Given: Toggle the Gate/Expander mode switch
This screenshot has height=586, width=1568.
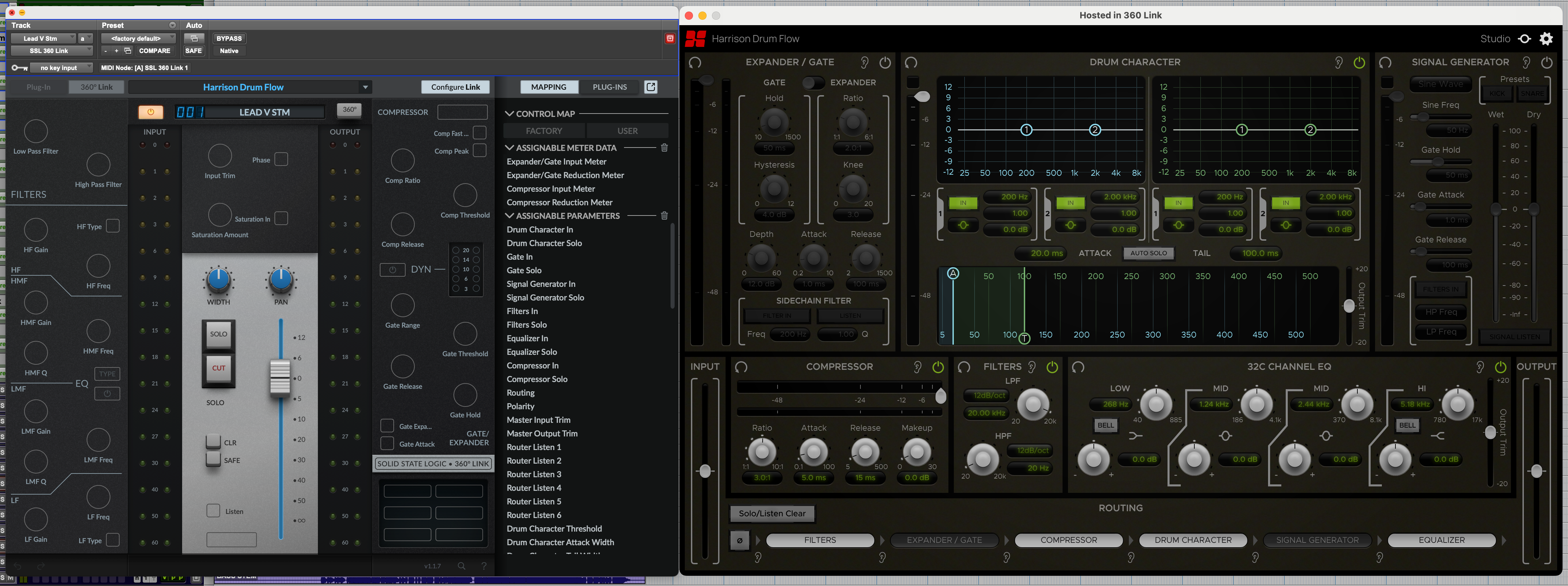Looking at the screenshot, I should click(813, 82).
